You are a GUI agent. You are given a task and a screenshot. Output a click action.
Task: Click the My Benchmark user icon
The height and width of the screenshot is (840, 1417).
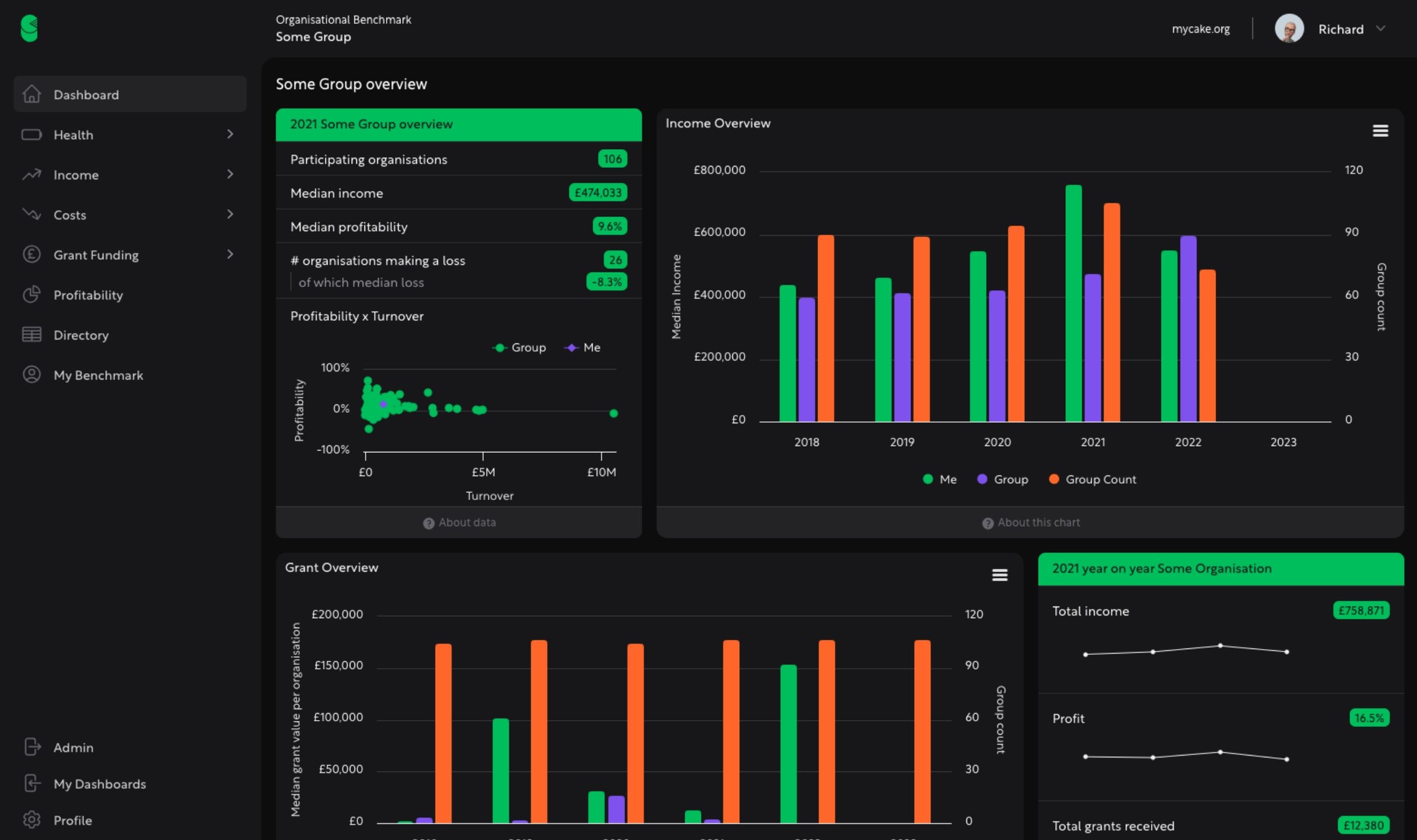tap(31, 375)
